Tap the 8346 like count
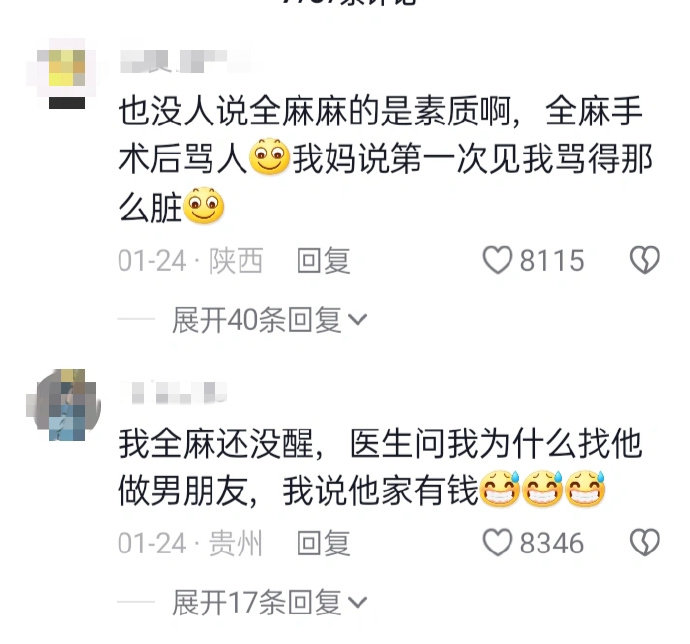This screenshot has height=644, width=690. coord(552,543)
